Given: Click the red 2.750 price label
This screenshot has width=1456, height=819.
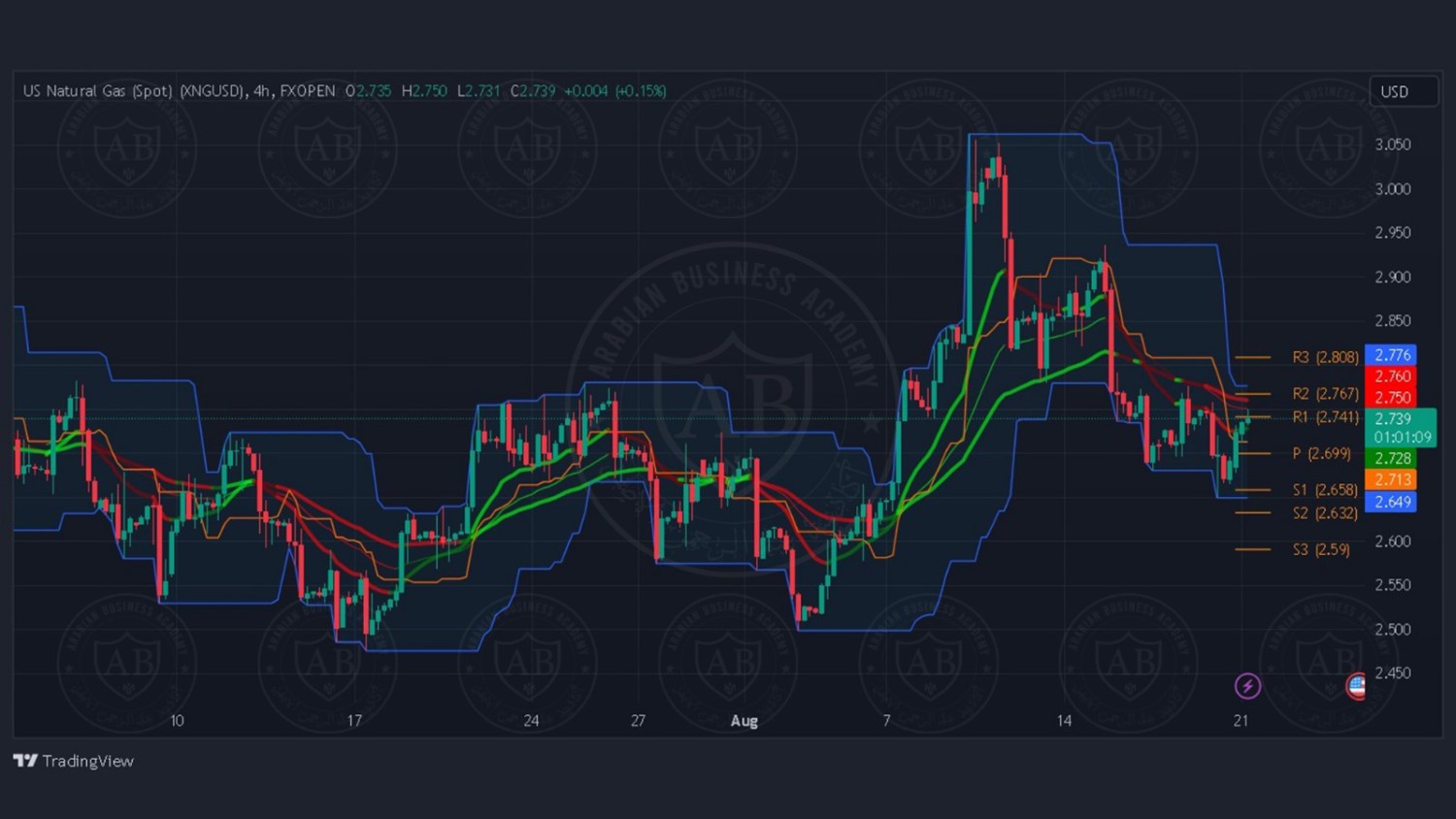Looking at the screenshot, I should coord(1391,398).
